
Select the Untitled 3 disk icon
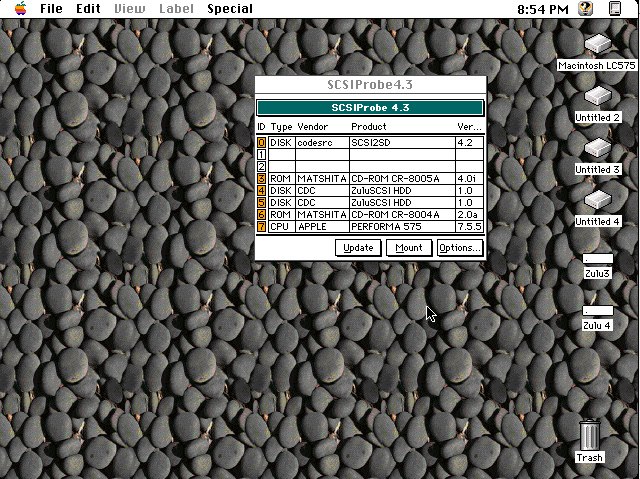[597, 148]
